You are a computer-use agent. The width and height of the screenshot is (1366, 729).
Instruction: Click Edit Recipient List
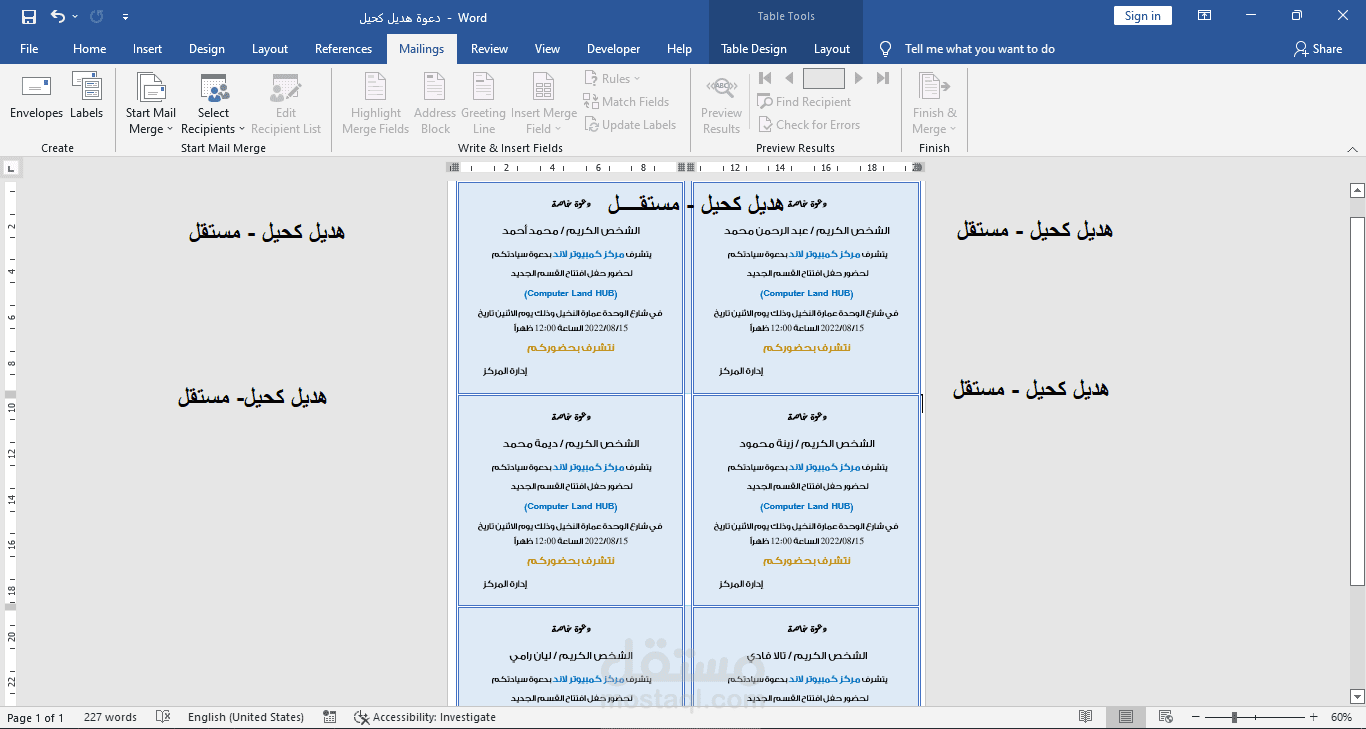pos(286,104)
